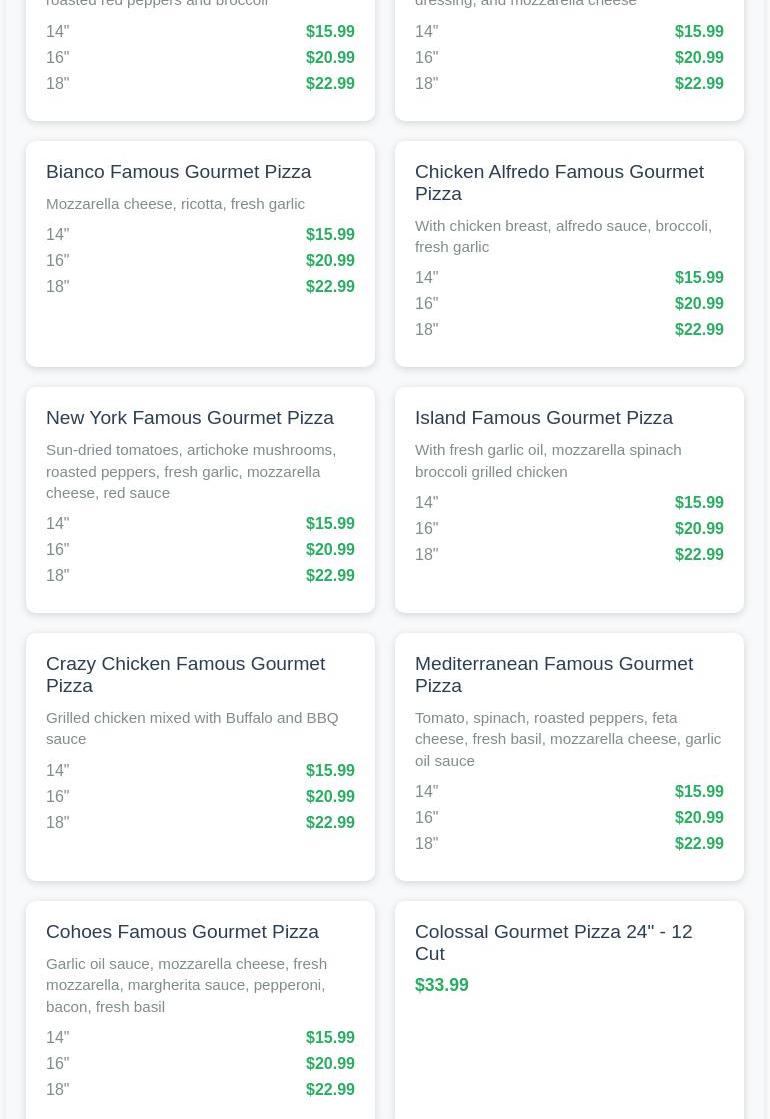
Task: Open the Cohoes Famous Gourmet Pizza item
Action: pyautogui.click(x=182, y=932)
